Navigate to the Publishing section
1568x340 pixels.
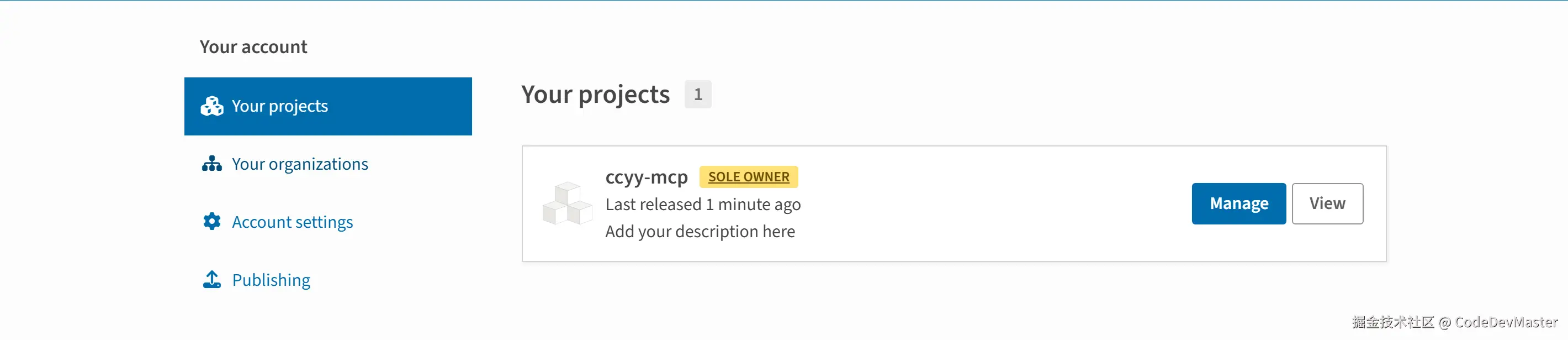click(271, 280)
